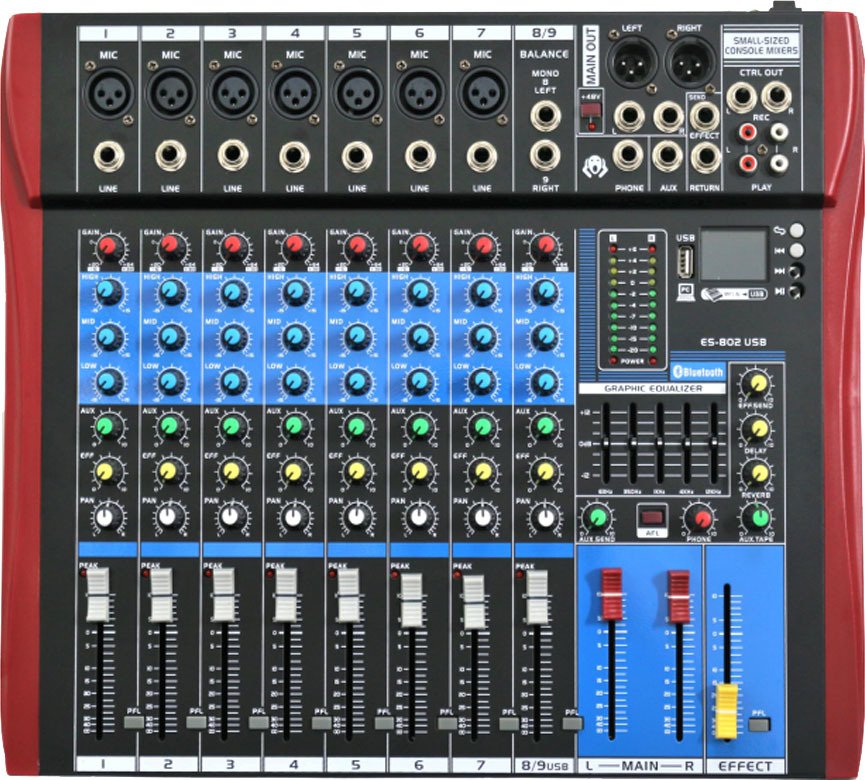The height and width of the screenshot is (780, 865).
Task: Click the USB port beside the display
Action: pyautogui.click(x=685, y=261)
